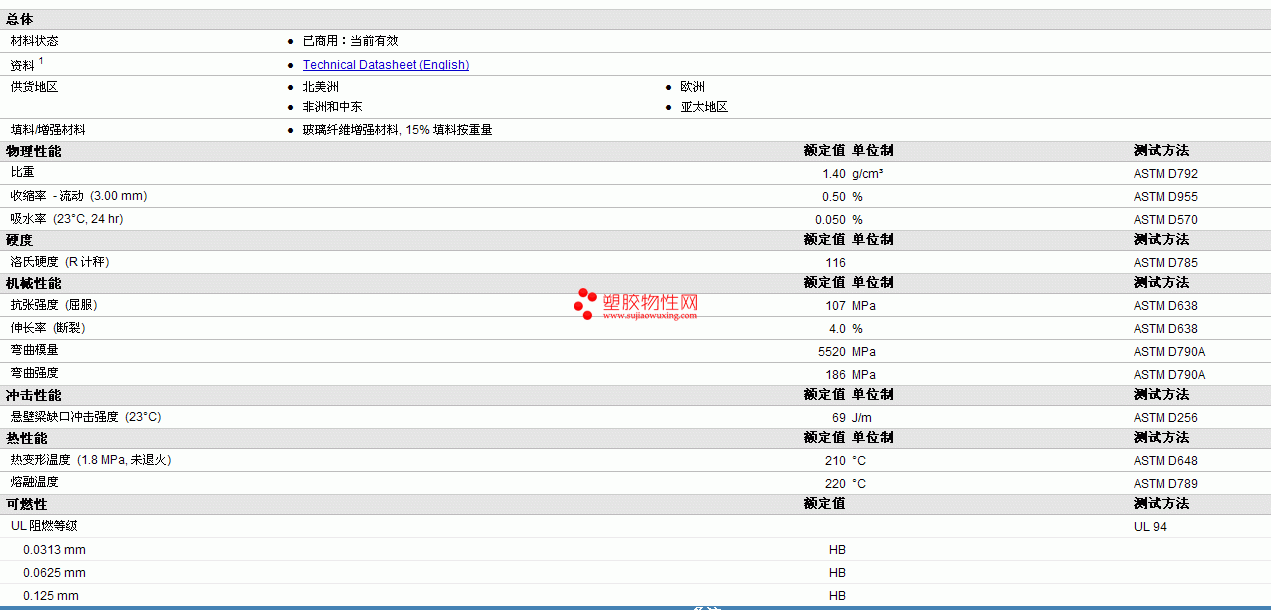Click the 0.050 water absorption value

[830, 220]
